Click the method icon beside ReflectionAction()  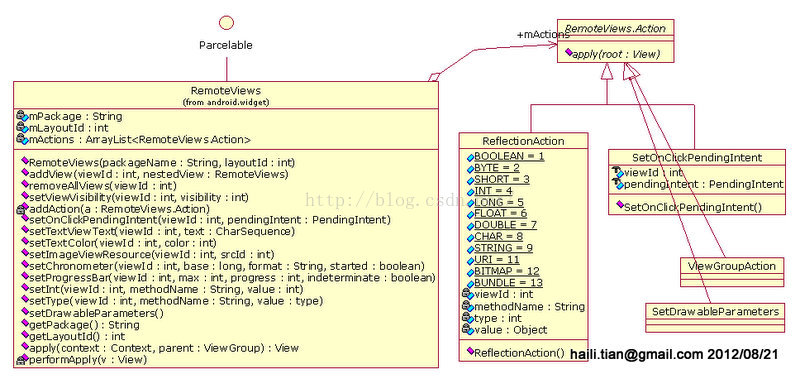(x=470, y=351)
